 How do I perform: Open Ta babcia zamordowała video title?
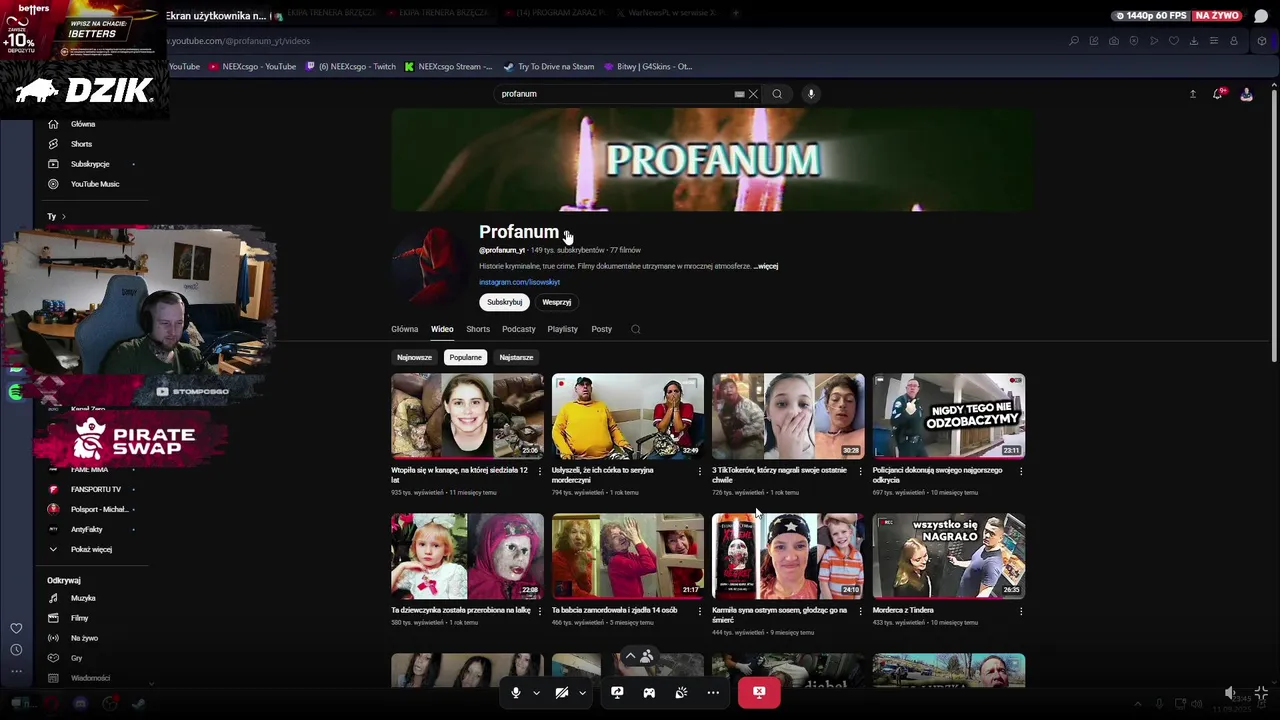(615, 610)
